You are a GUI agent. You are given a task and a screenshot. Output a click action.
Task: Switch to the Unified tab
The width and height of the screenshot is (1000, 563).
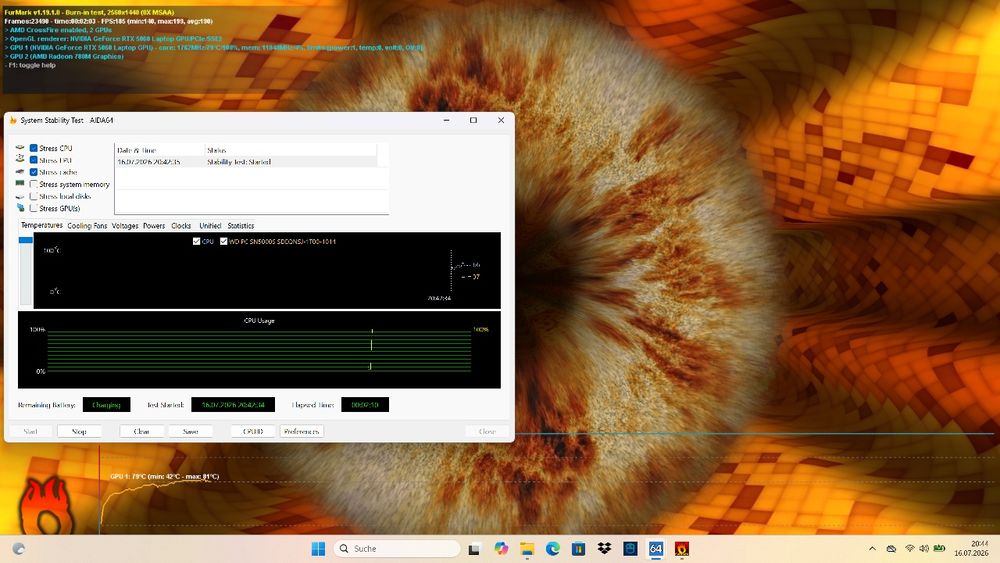click(x=210, y=226)
